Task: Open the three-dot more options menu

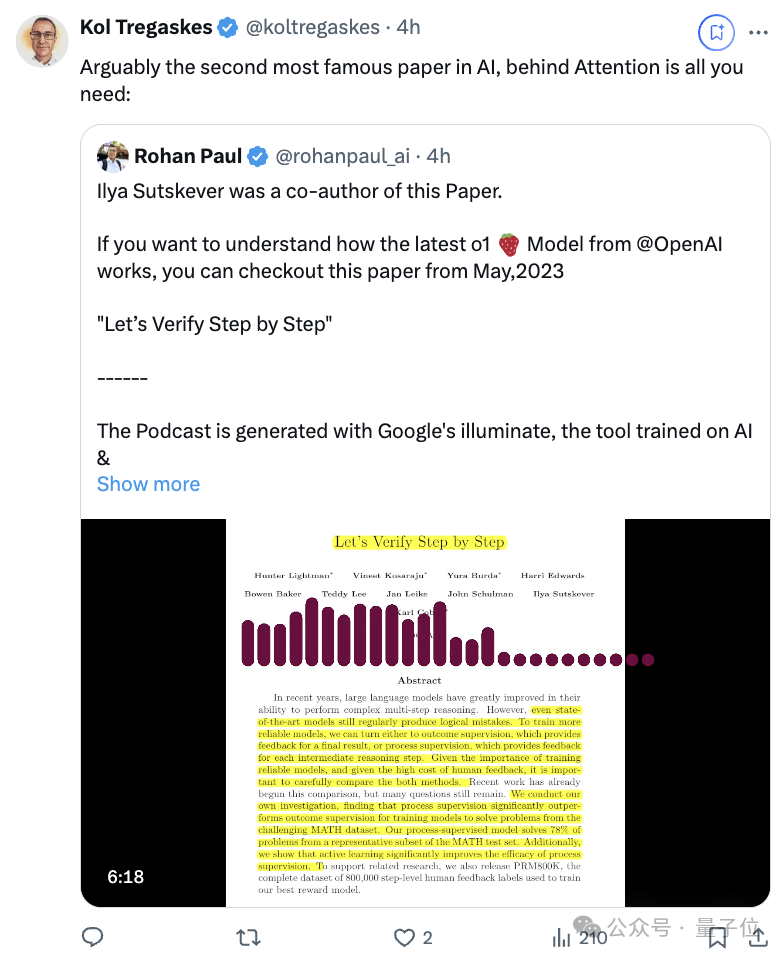Action: point(758,32)
